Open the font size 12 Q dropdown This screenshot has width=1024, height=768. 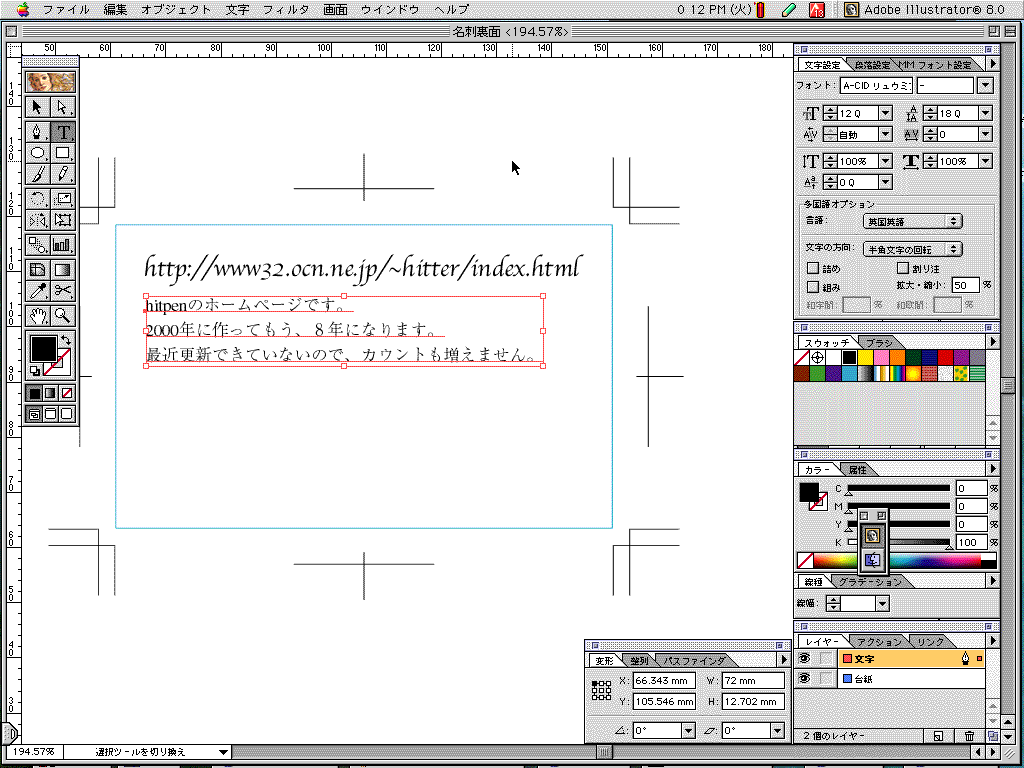coord(885,114)
